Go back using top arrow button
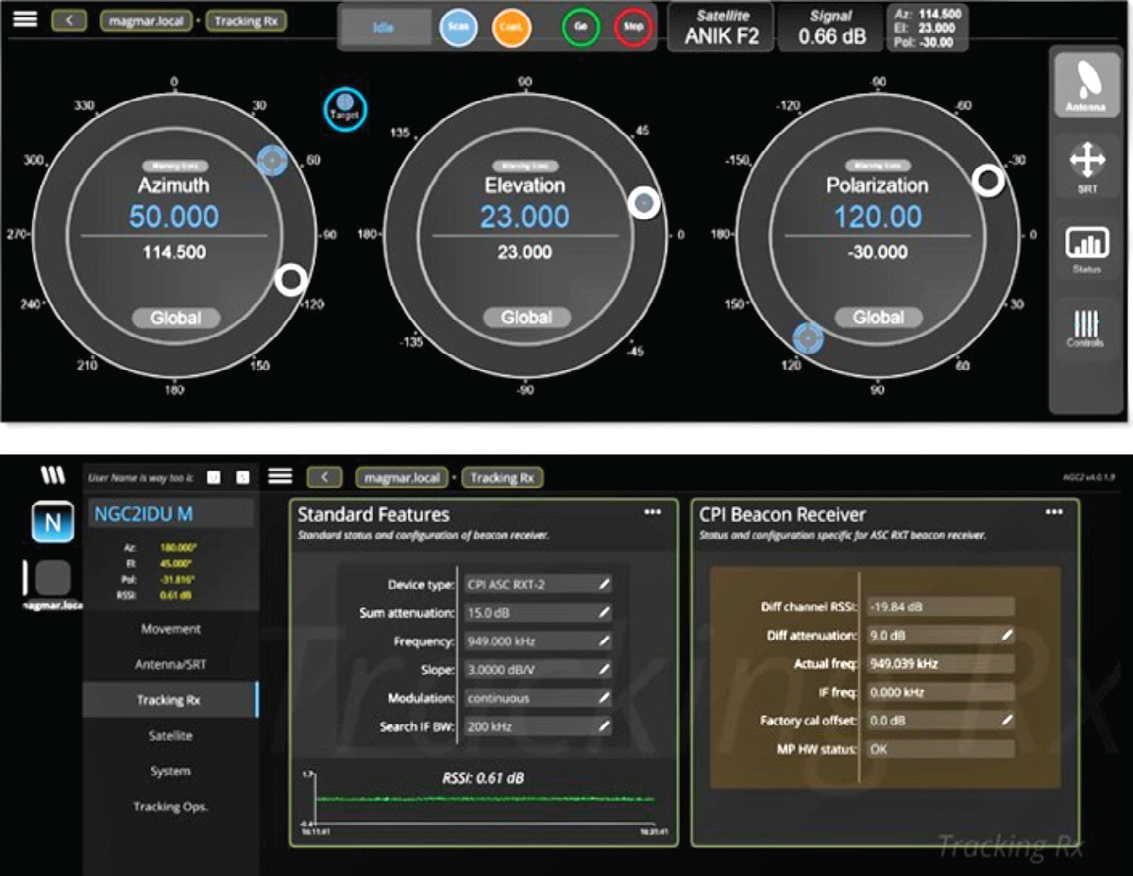1133x876 pixels. [x=69, y=20]
